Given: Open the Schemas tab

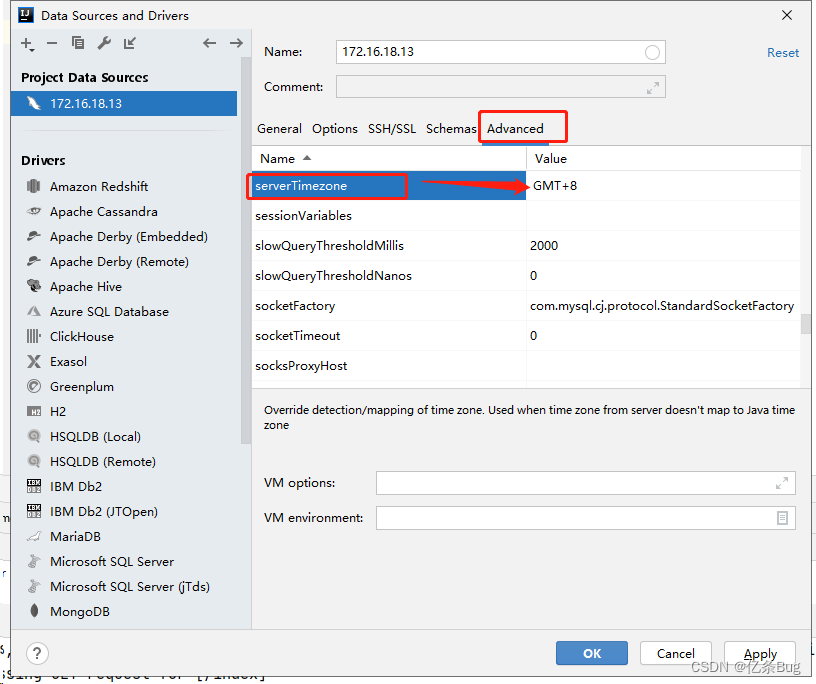Looking at the screenshot, I should (x=450, y=128).
